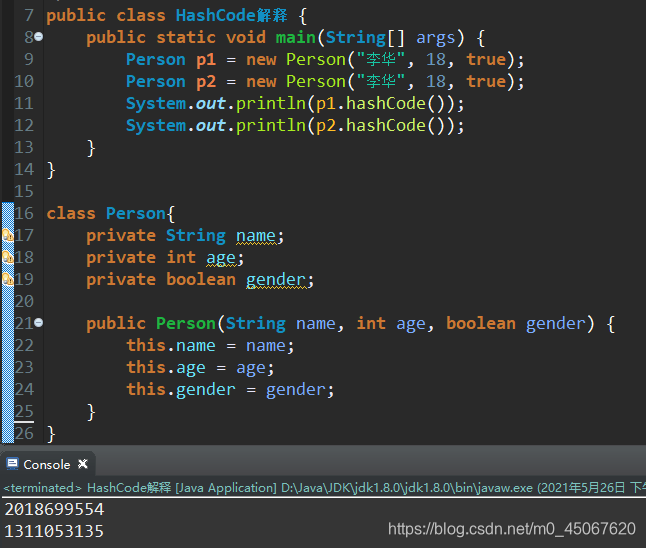Screen dimensions: 646x548
Task: Click the warning marker on line 17
Action: pyautogui.click(x=8, y=236)
